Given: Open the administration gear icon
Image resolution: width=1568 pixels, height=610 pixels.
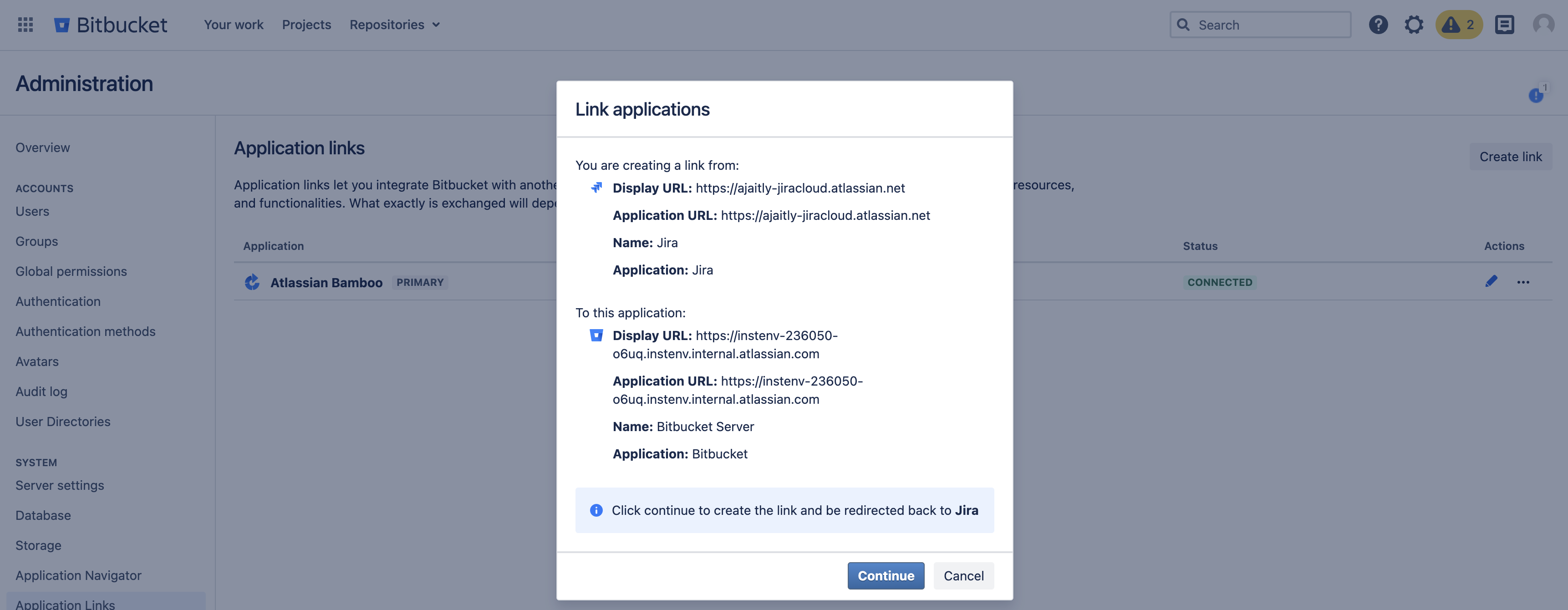Looking at the screenshot, I should [x=1413, y=24].
